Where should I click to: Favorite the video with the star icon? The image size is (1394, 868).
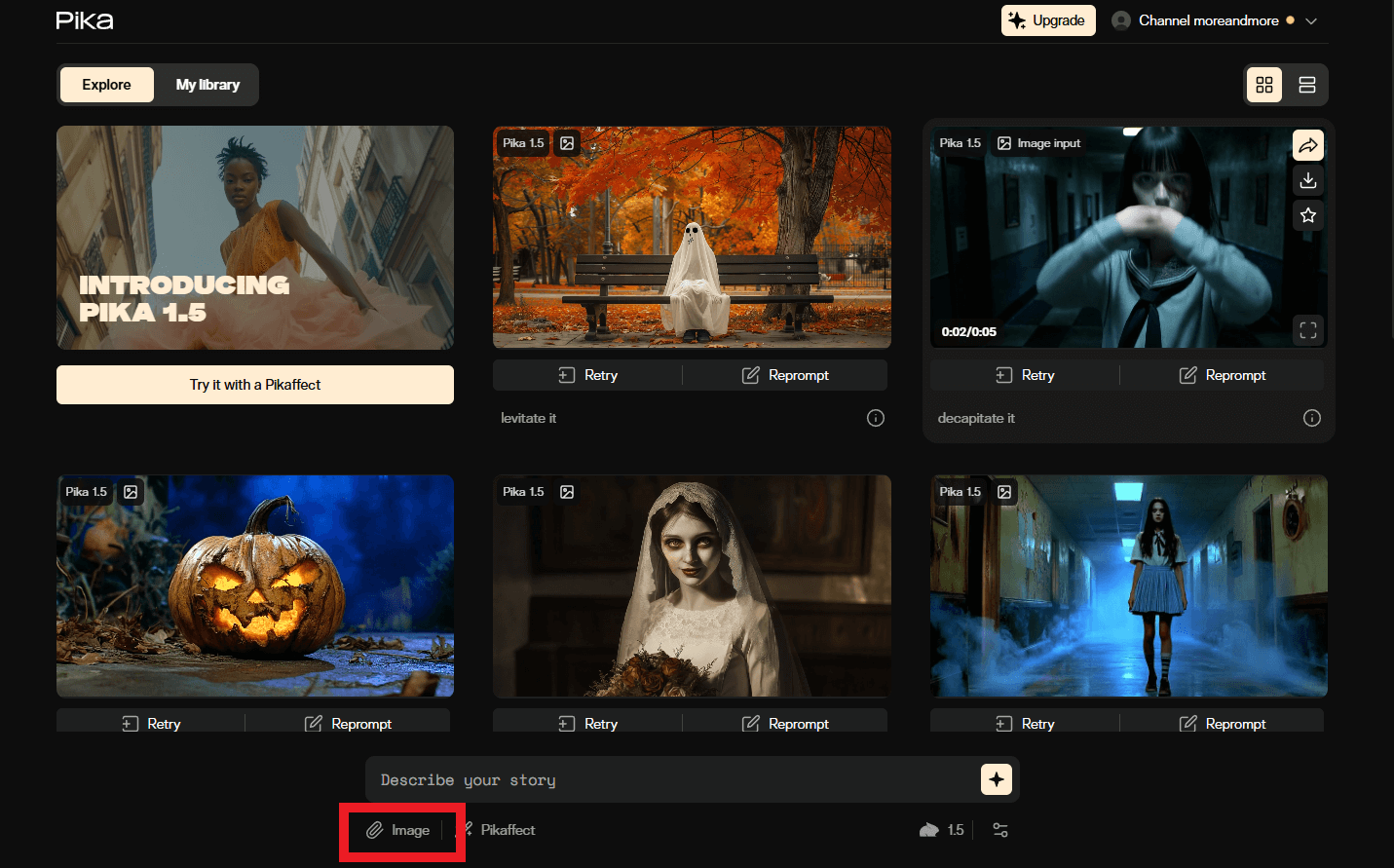pos(1307,215)
